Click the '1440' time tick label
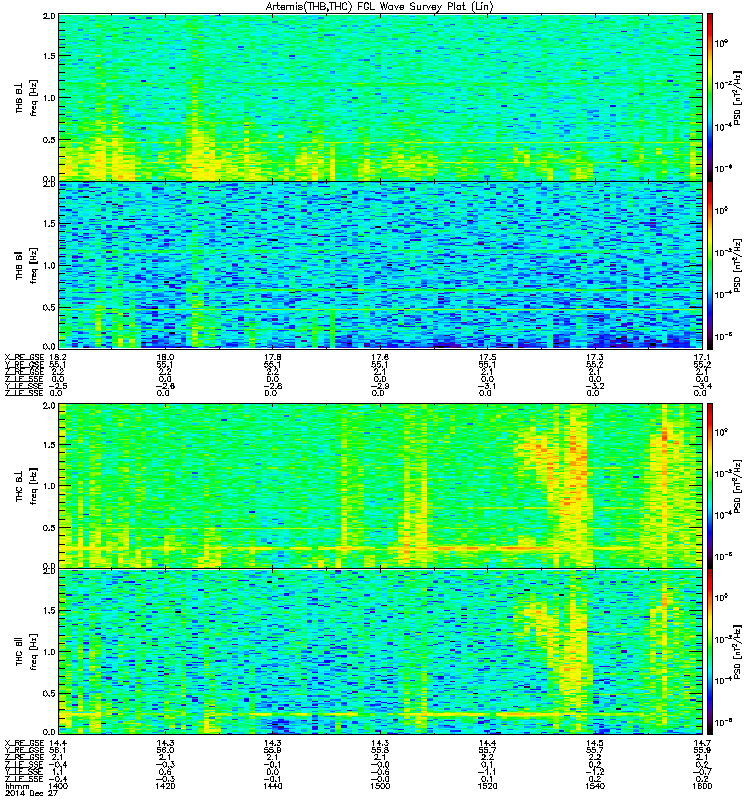The height and width of the screenshot is (800, 750). click(273, 786)
